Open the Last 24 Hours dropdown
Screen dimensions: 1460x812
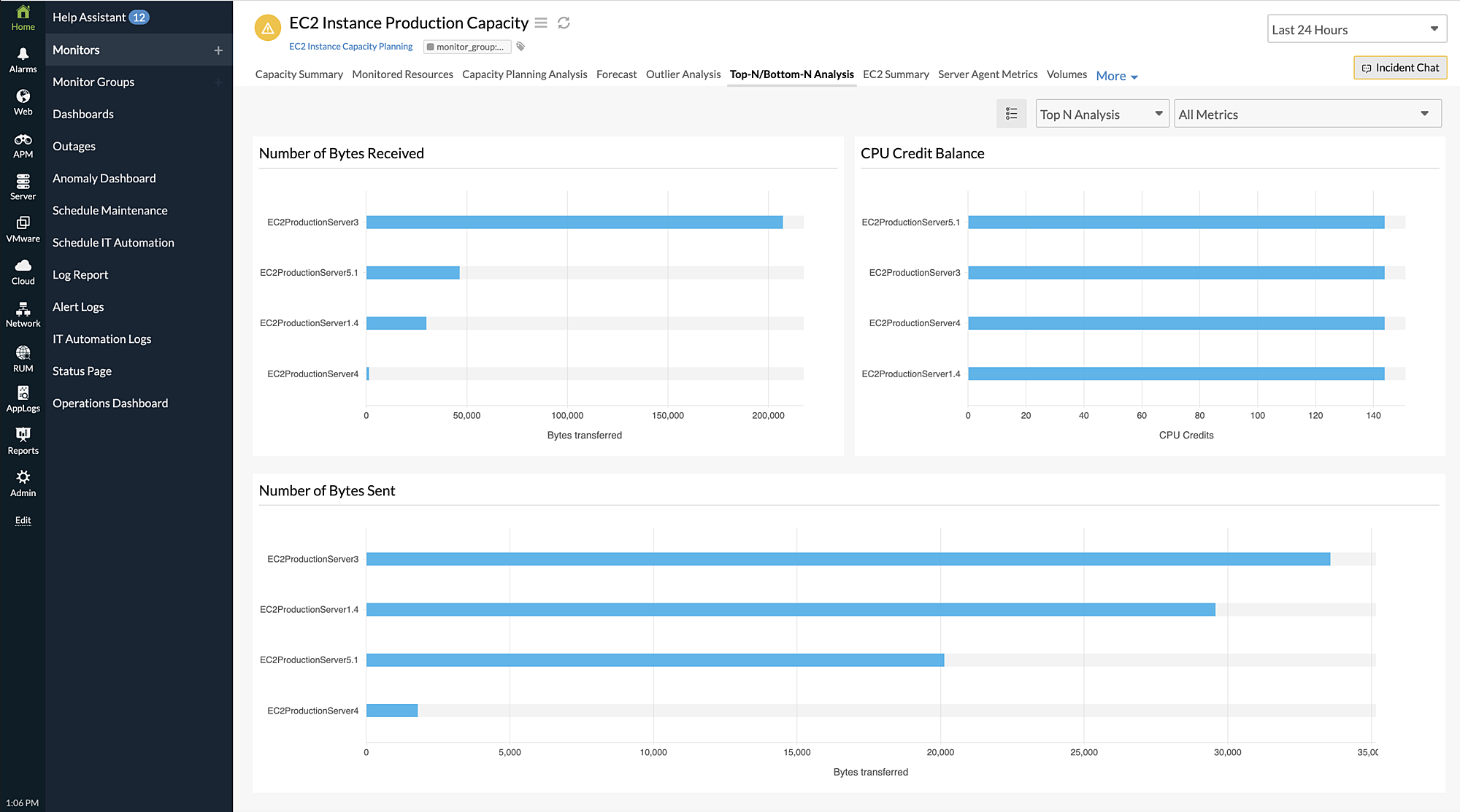point(1356,29)
